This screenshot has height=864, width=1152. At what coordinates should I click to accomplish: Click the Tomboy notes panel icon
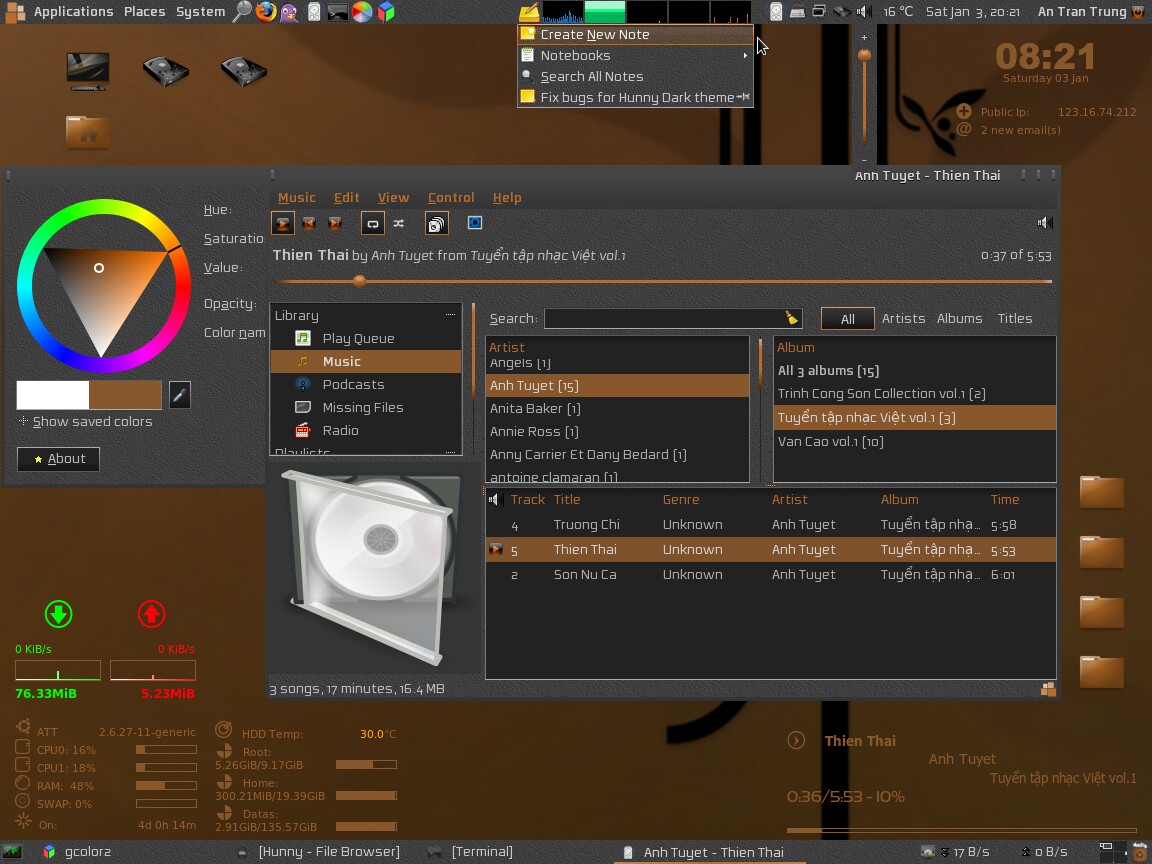click(529, 12)
